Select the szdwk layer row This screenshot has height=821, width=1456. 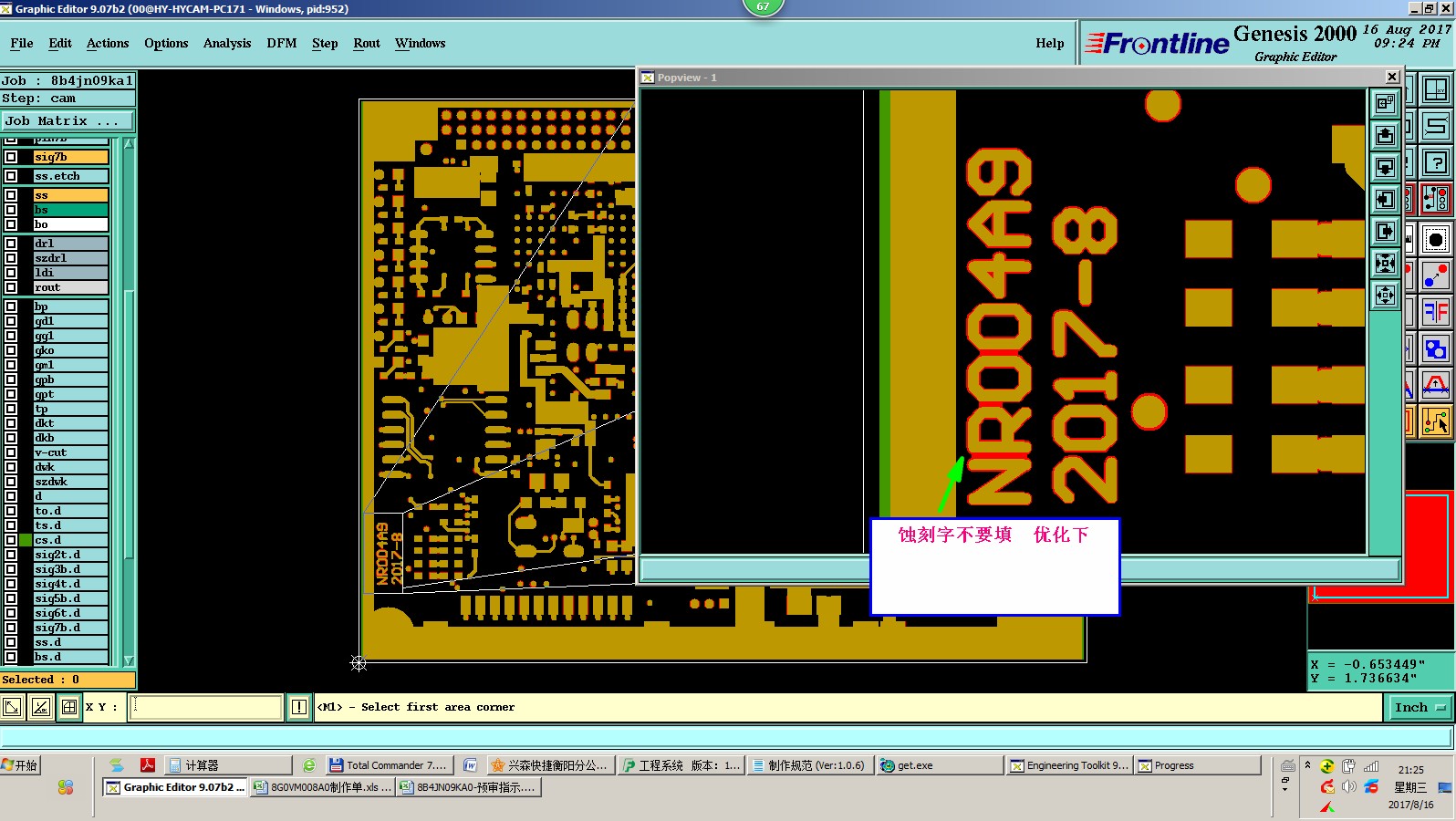pyautogui.click(x=70, y=482)
